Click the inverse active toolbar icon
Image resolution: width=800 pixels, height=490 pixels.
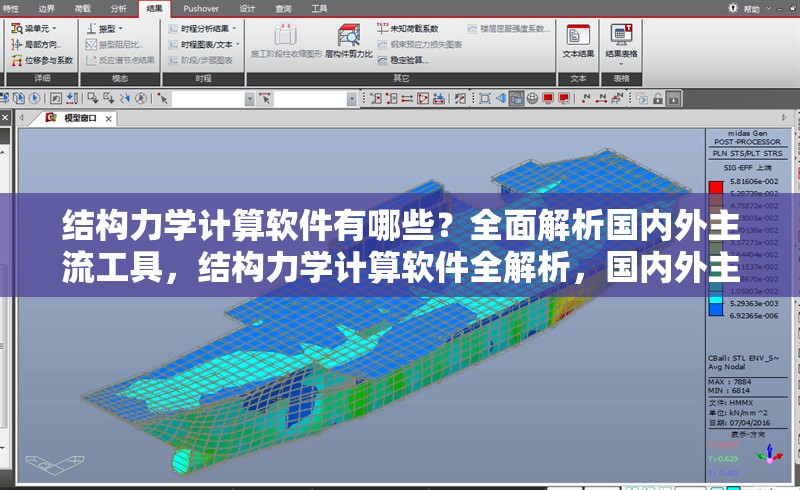pyautogui.click(x=407, y=98)
